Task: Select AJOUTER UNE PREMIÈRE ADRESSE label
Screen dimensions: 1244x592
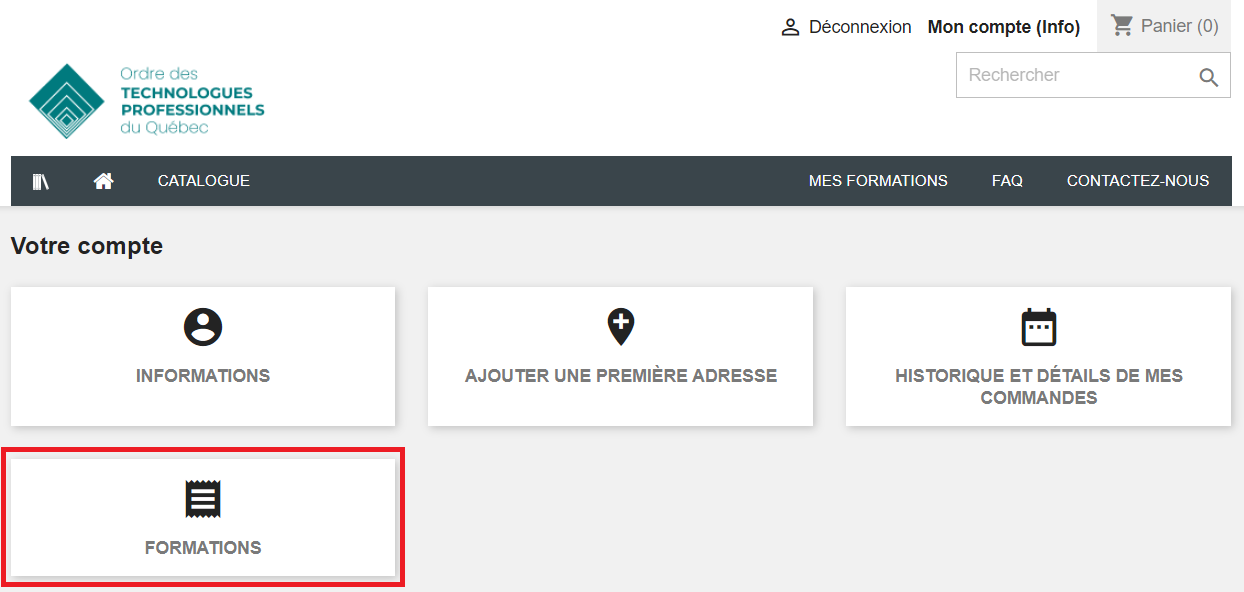Action: [x=621, y=376]
